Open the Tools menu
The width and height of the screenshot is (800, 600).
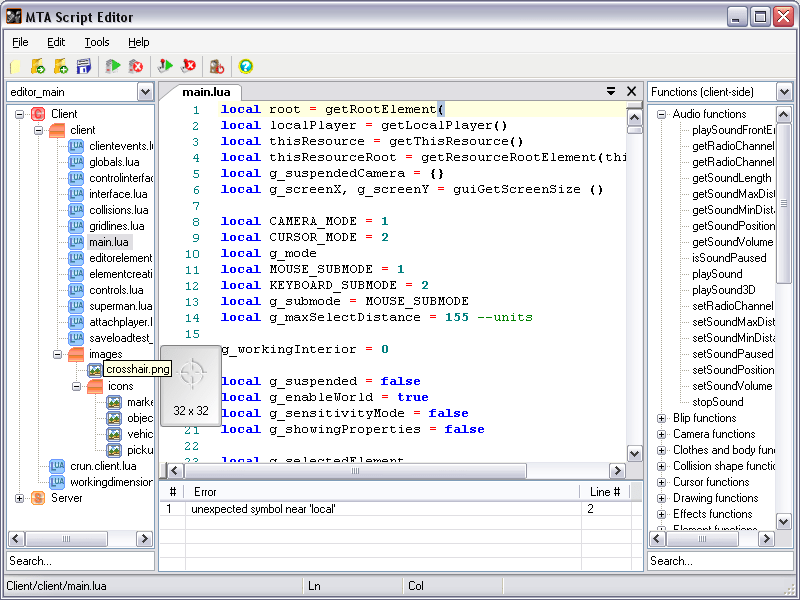(x=96, y=42)
